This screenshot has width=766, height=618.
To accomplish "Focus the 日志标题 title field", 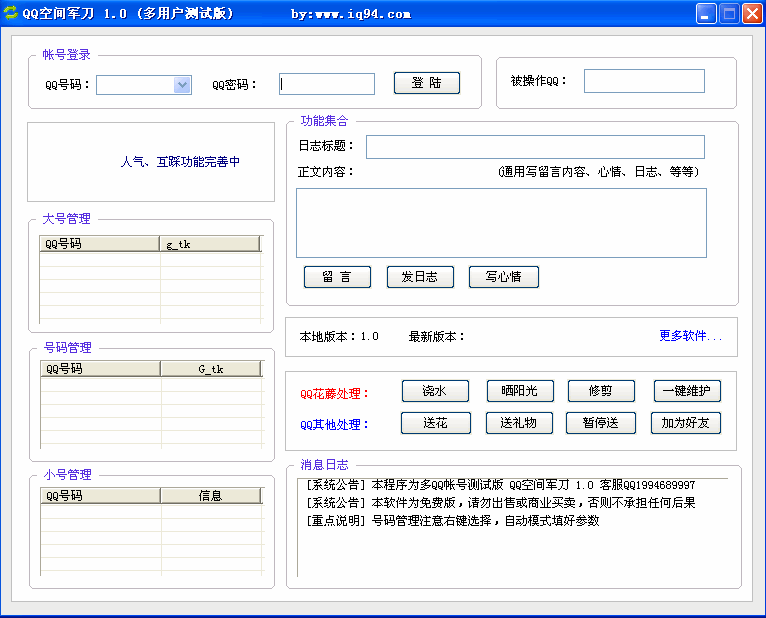I will pyautogui.click(x=535, y=147).
